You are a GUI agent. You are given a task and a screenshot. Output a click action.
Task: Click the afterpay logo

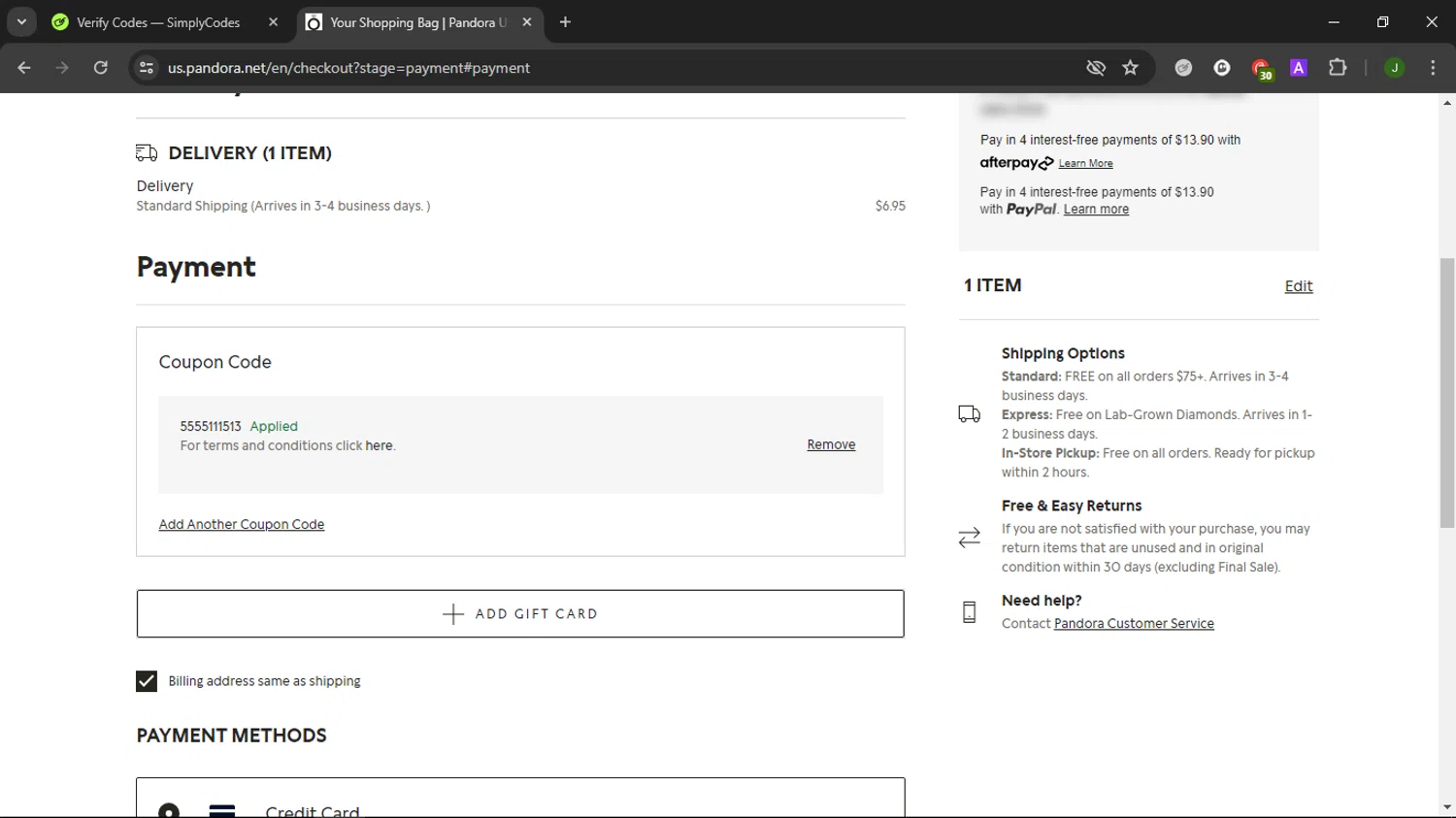coord(1016,163)
